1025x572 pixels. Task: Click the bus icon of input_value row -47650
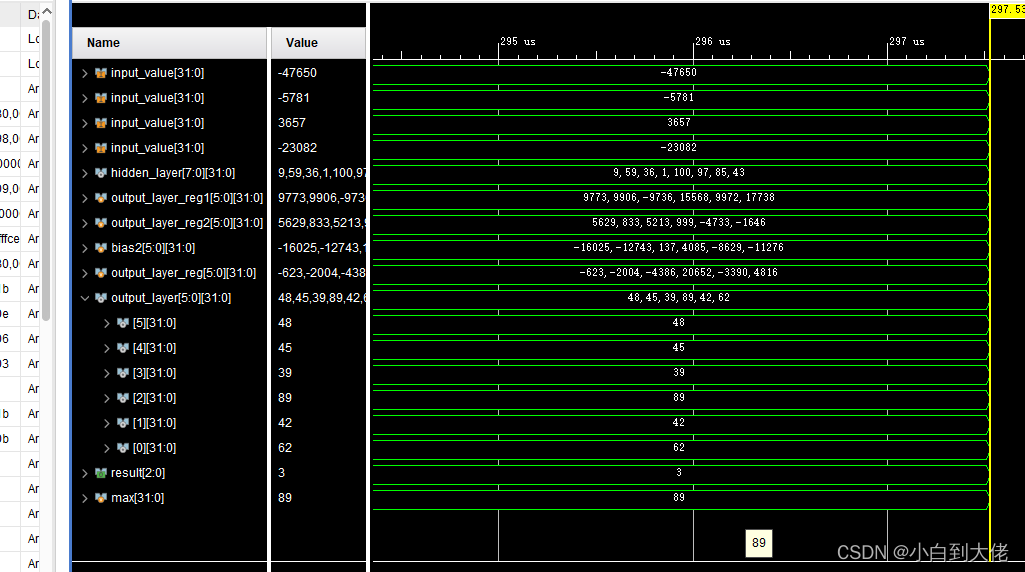tap(101, 73)
